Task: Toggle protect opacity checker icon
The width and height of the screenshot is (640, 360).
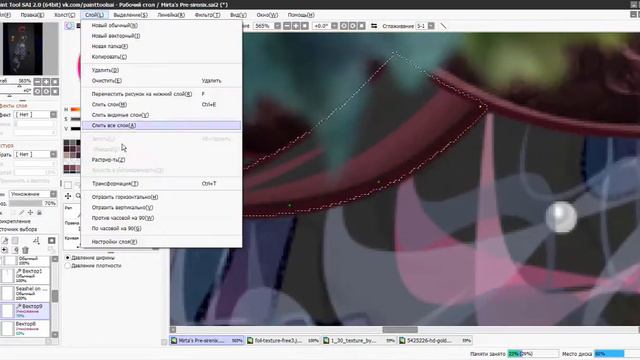Action: click(13, 213)
